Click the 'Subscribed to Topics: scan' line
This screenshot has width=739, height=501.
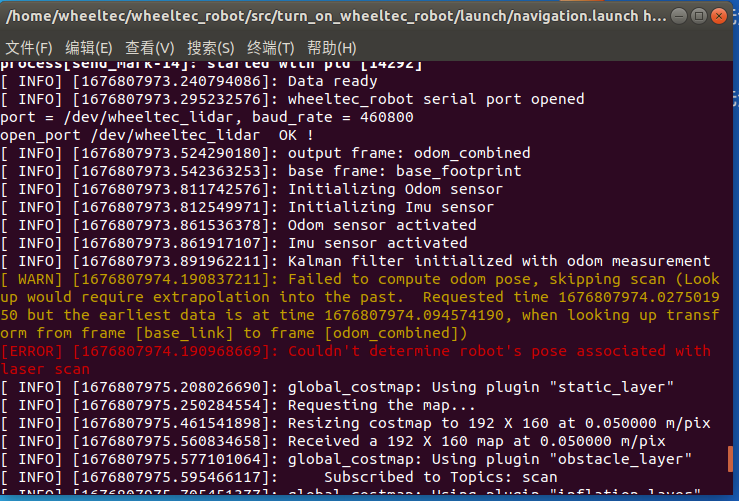(279, 477)
